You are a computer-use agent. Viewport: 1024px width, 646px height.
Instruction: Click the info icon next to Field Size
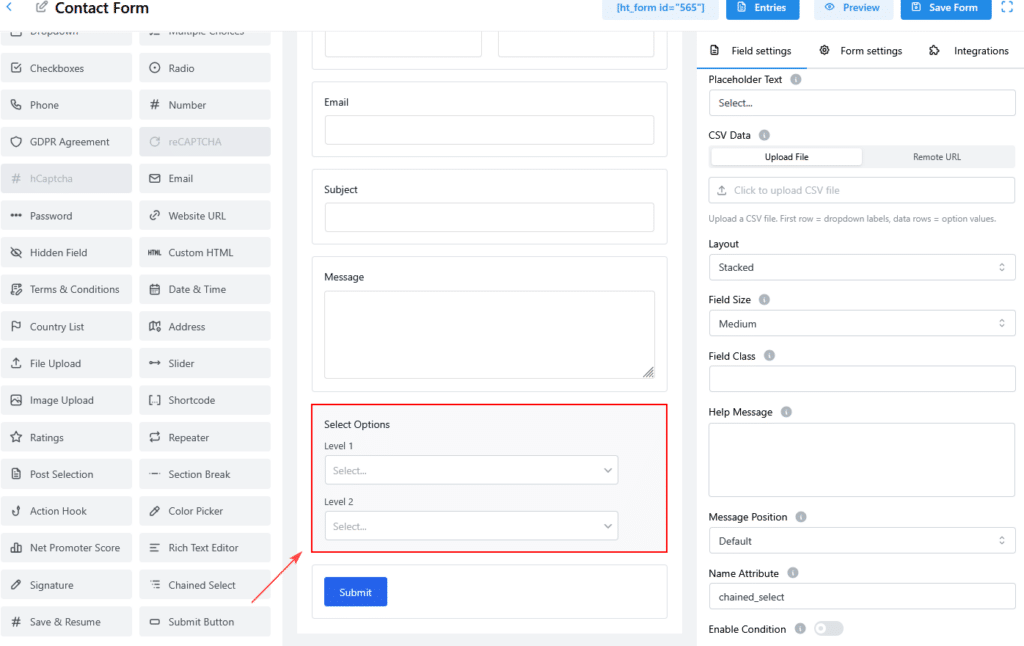pyautogui.click(x=764, y=299)
